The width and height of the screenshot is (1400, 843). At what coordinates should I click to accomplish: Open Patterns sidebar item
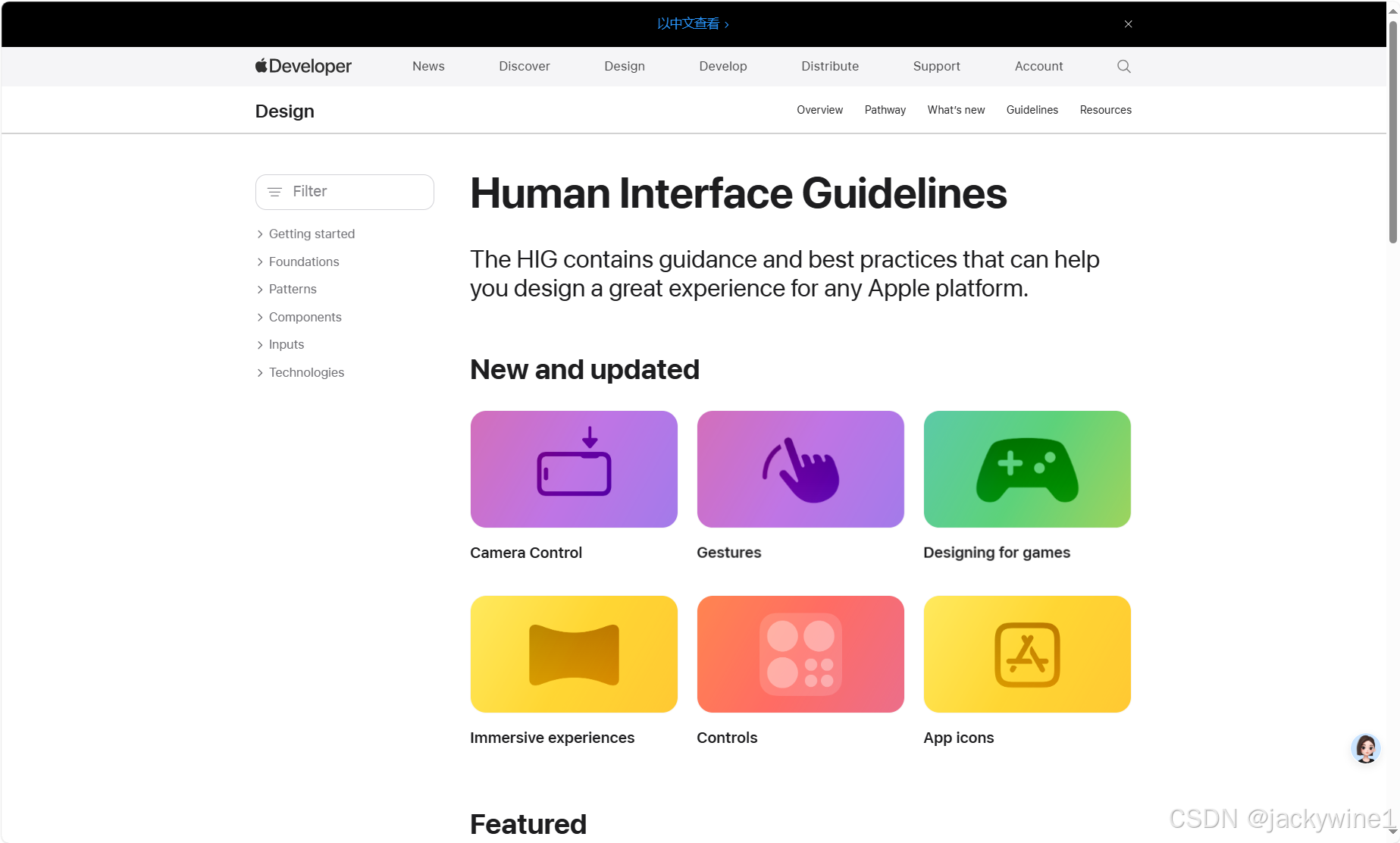293,290
